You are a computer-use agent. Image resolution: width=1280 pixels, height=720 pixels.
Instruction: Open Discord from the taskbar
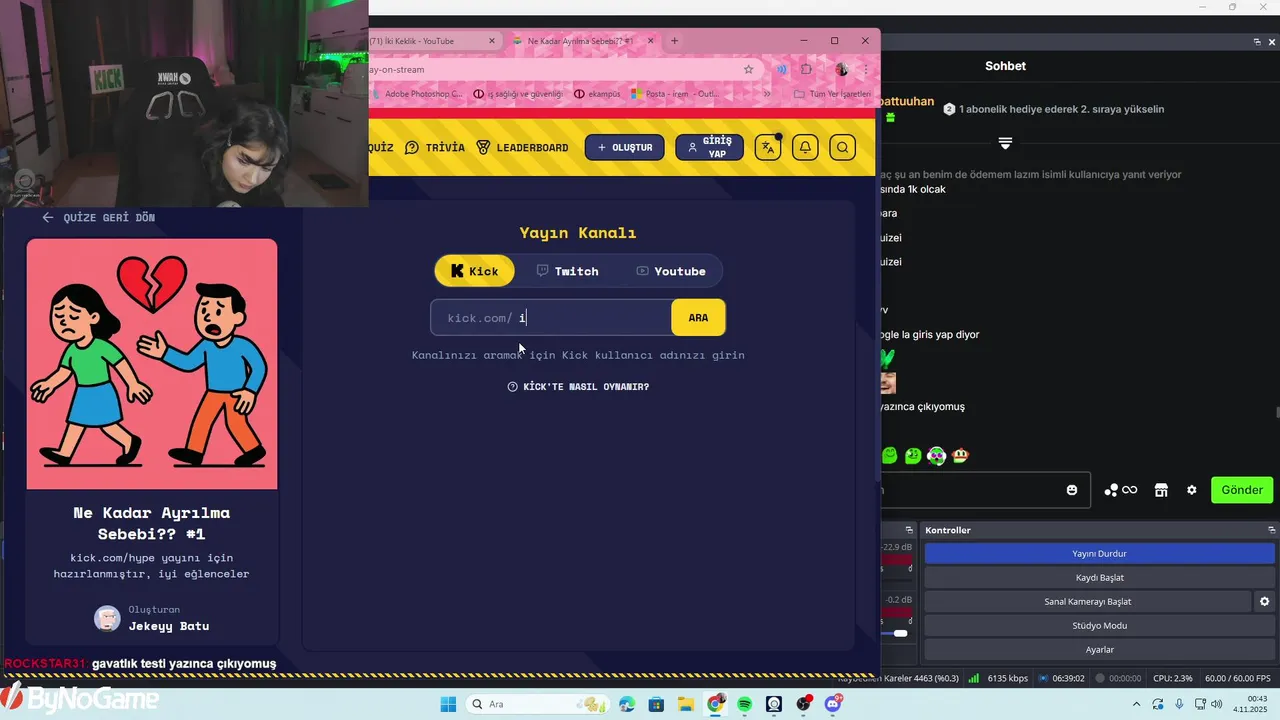(833, 704)
